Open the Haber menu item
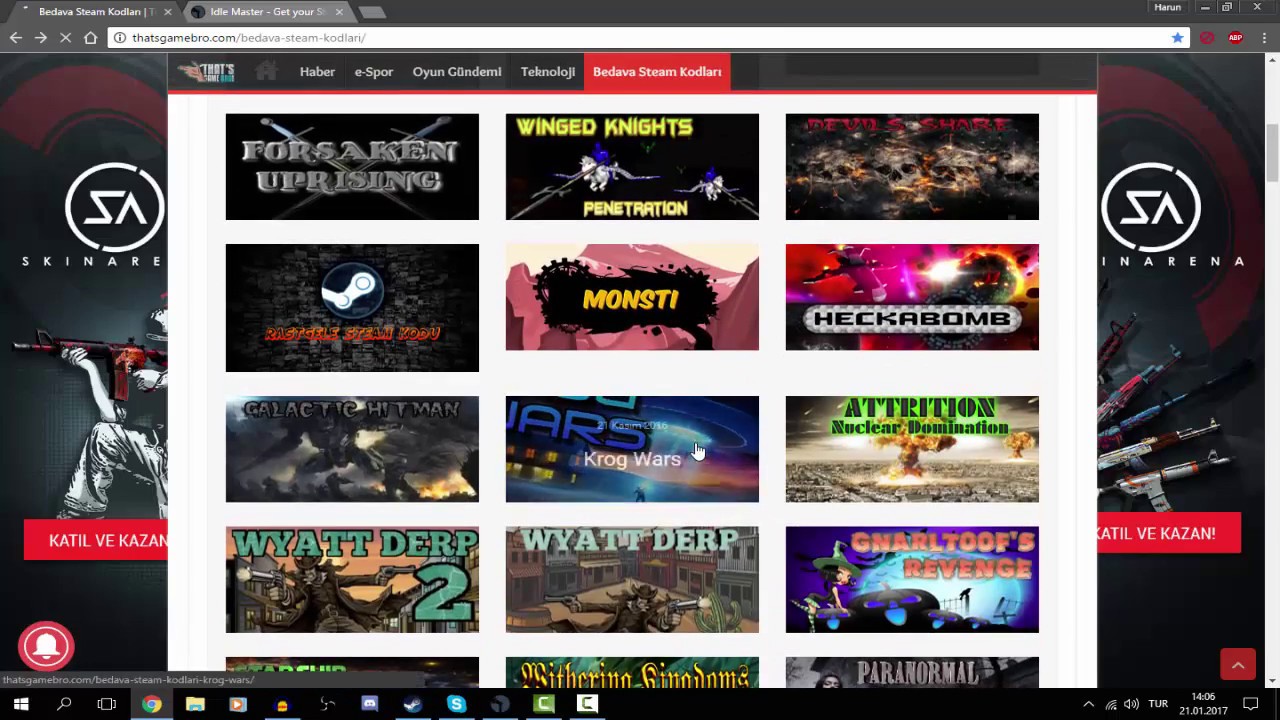The image size is (1280, 720). (x=317, y=72)
